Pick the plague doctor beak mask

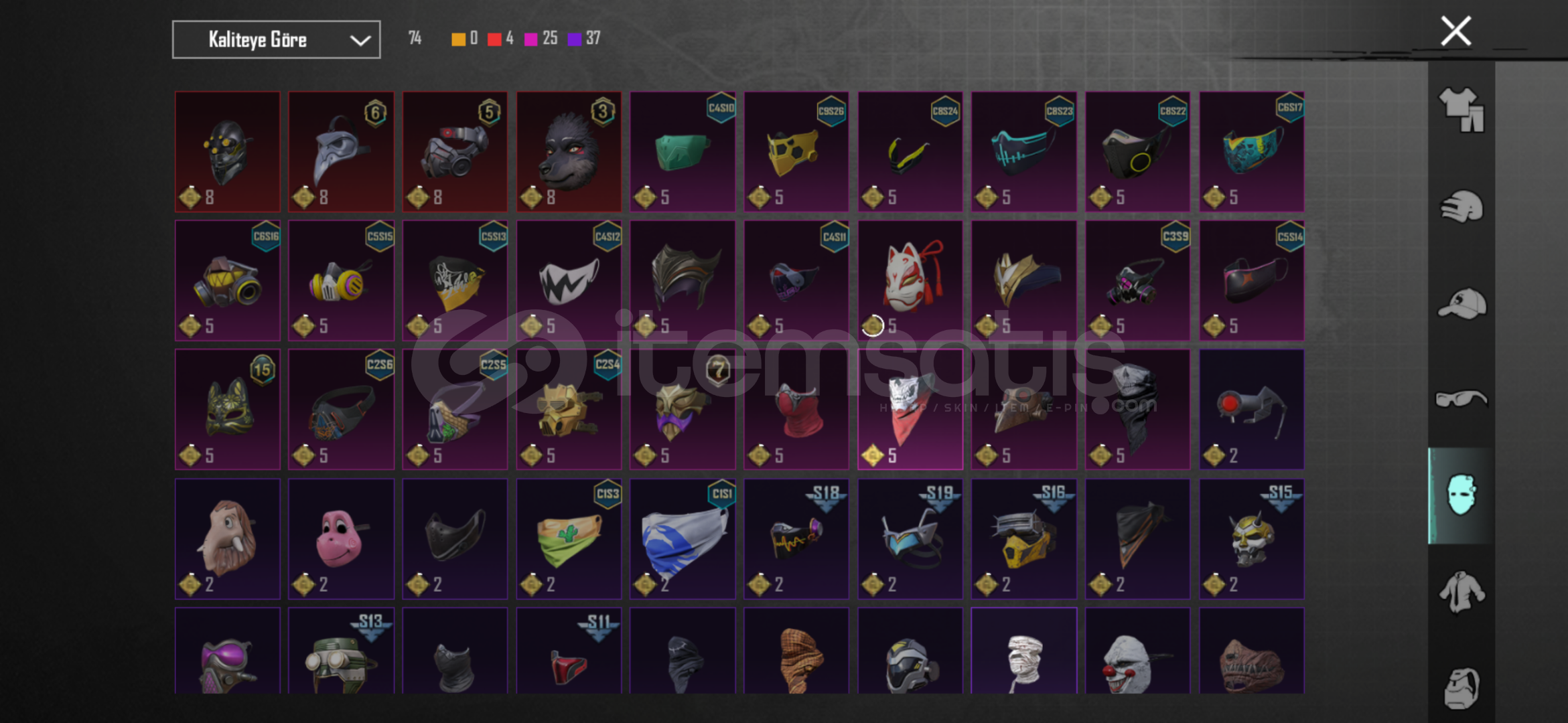pyautogui.click(x=341, y=152)
